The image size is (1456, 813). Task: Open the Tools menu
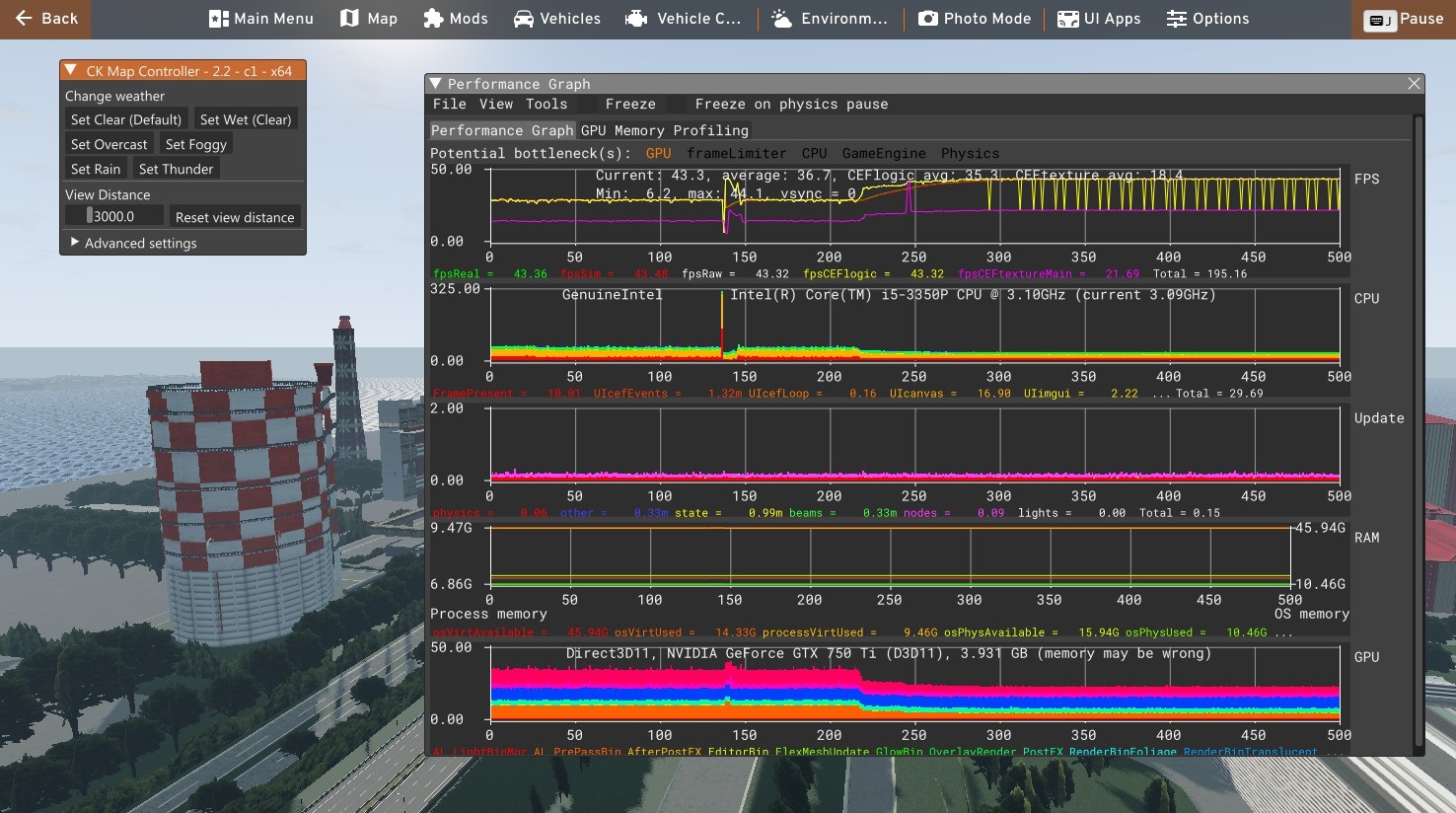(546, 104)
